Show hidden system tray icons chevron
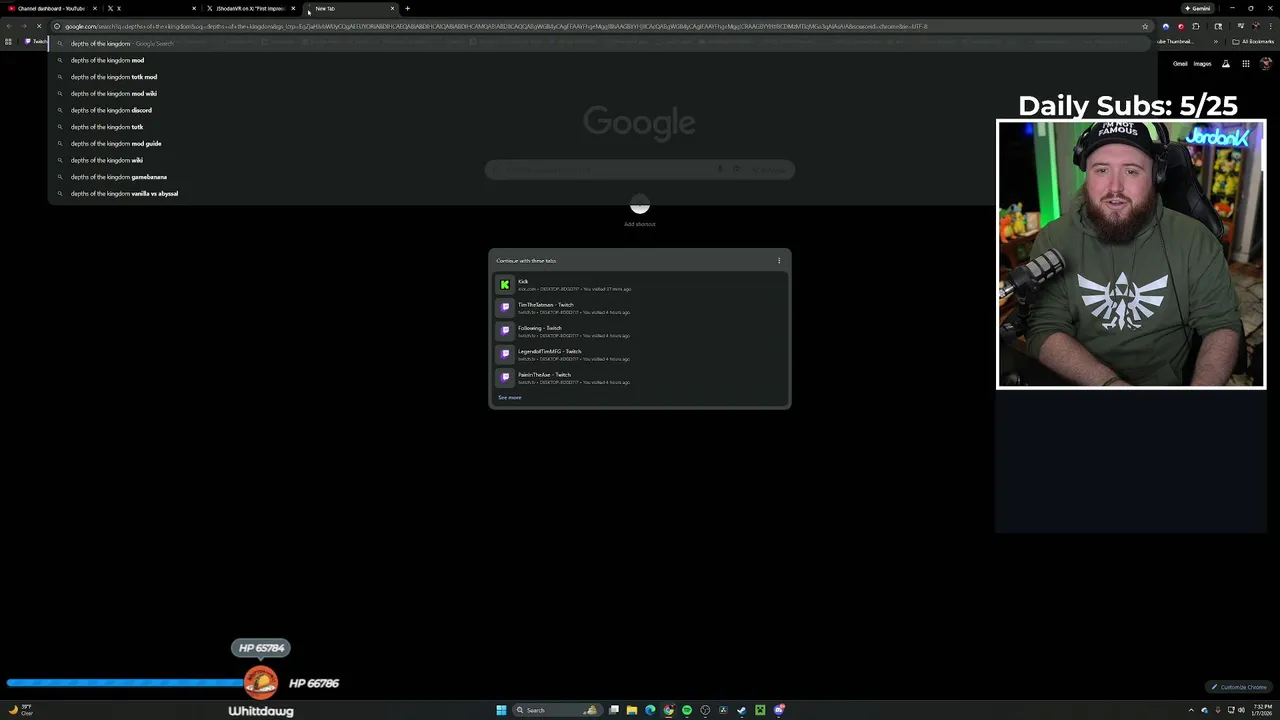This screenshot has width=1280, height=720. pyautogui.click(x=1191, y=710)
